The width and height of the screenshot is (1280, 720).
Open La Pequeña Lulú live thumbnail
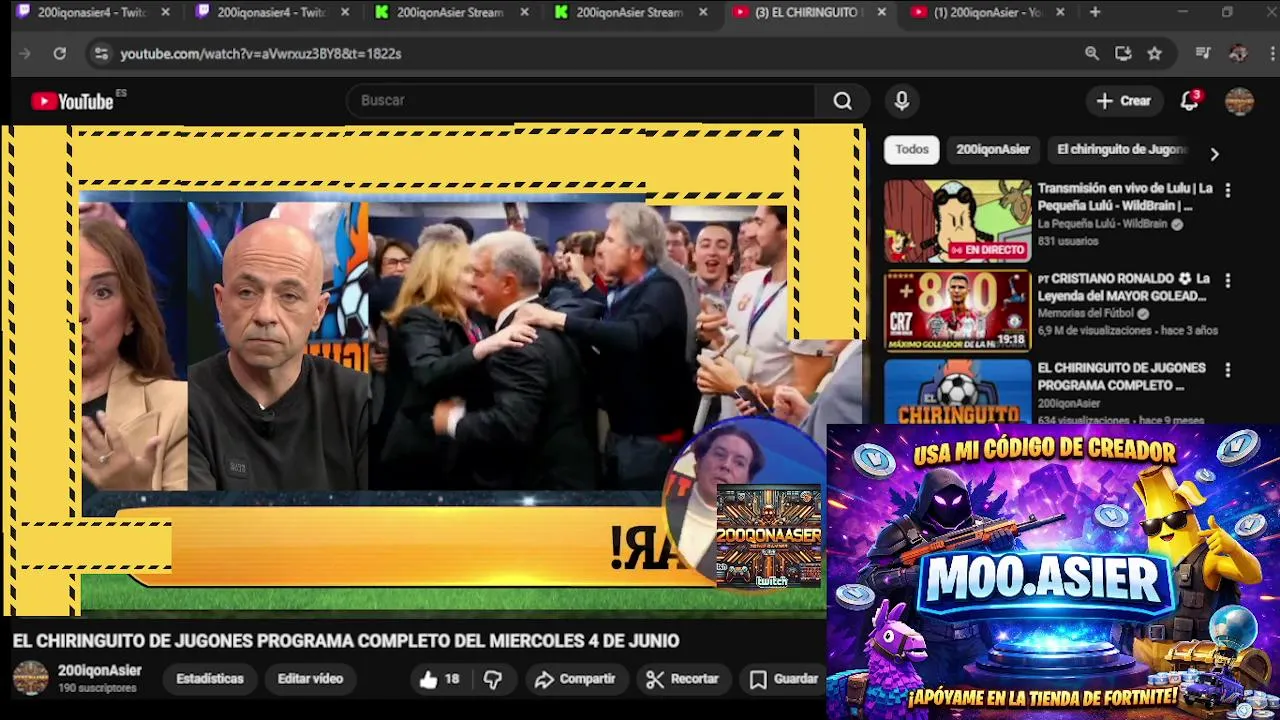(x=957, y=221)
